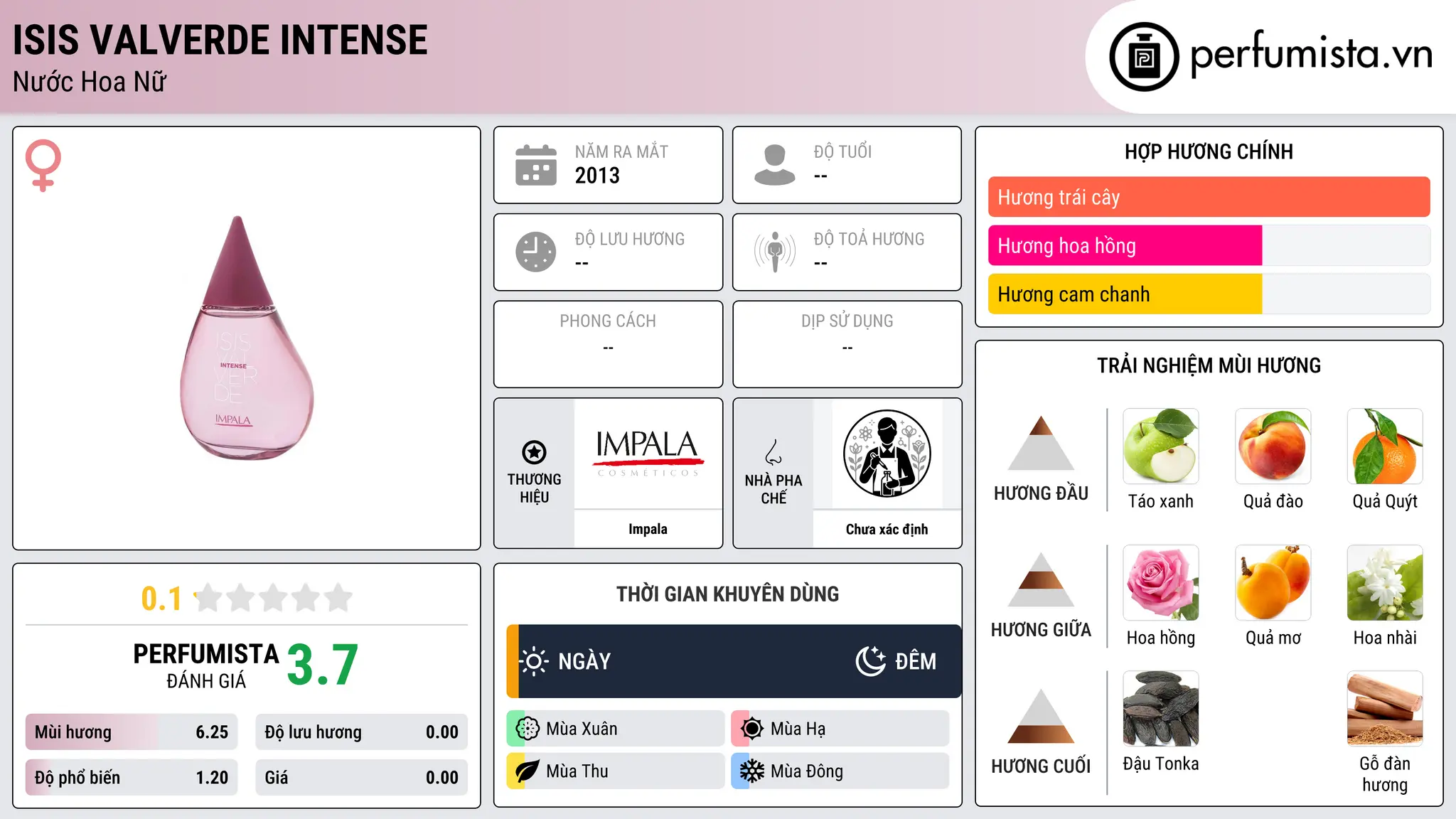Click the leaf icon for Mùa Thu

click(x=528, y=771)
